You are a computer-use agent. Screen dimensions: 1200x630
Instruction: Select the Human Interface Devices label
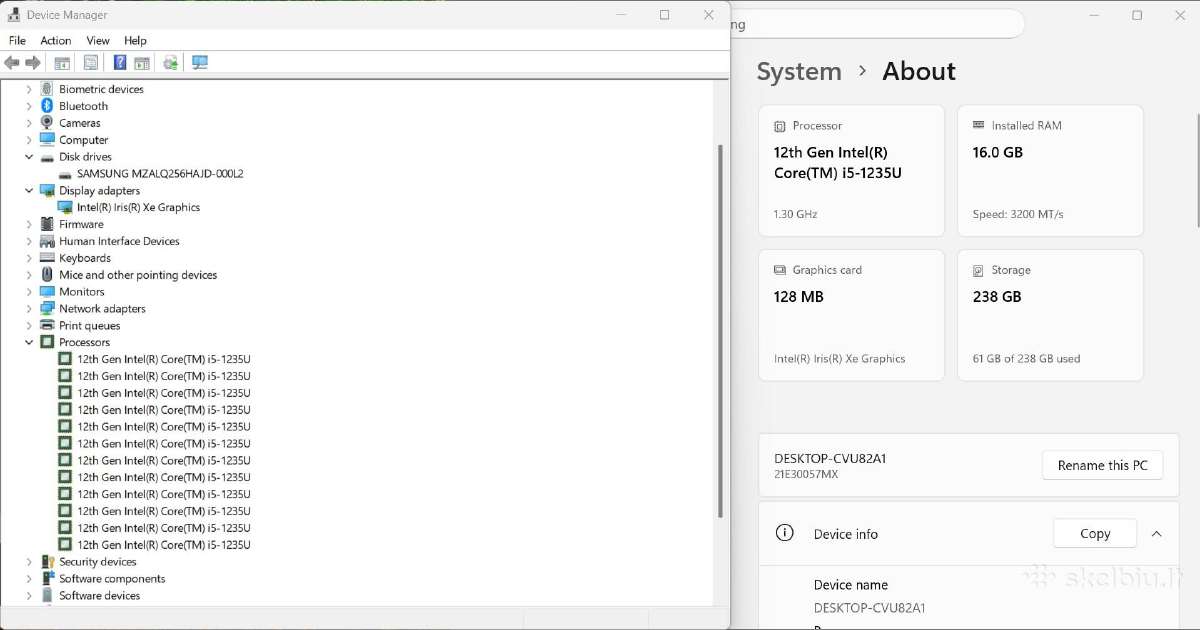[119, 241]
